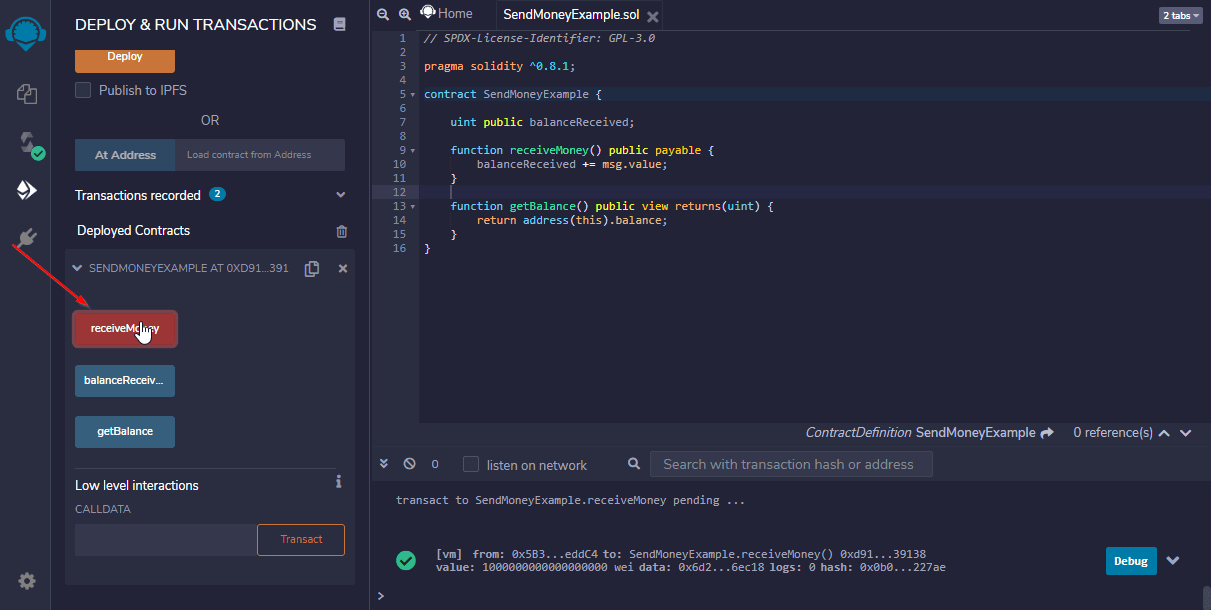Click the At Address button
The image size is (1211, 610).
click(x=125, y=155)
